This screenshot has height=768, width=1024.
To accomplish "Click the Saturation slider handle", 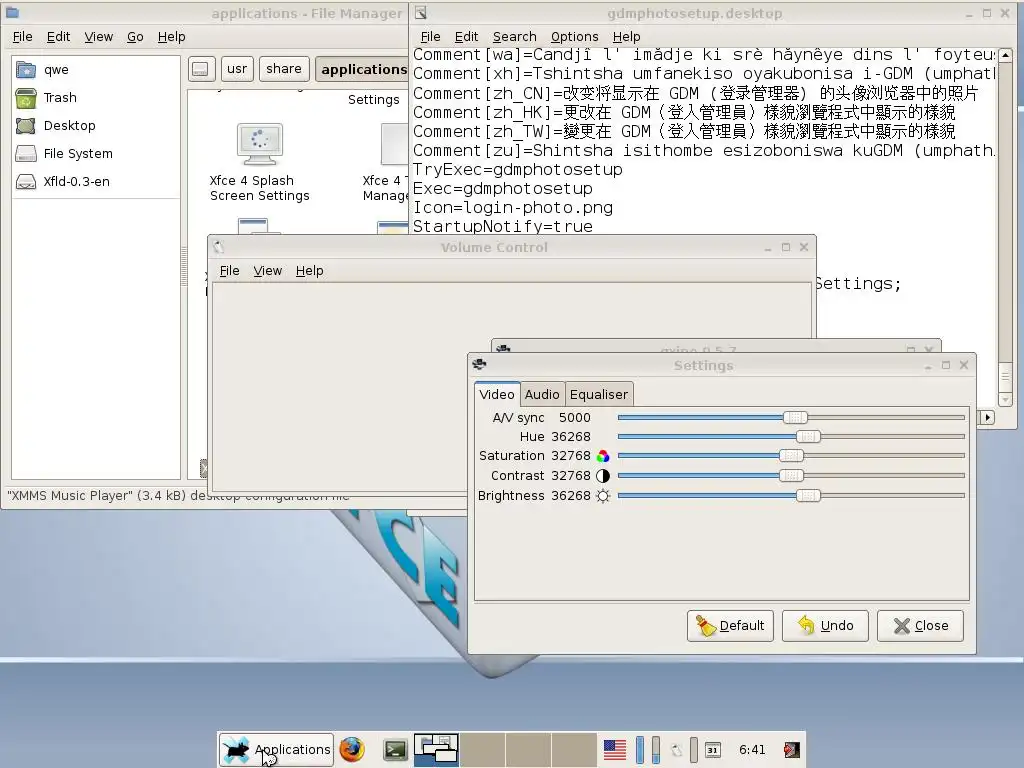I will 792,456.
